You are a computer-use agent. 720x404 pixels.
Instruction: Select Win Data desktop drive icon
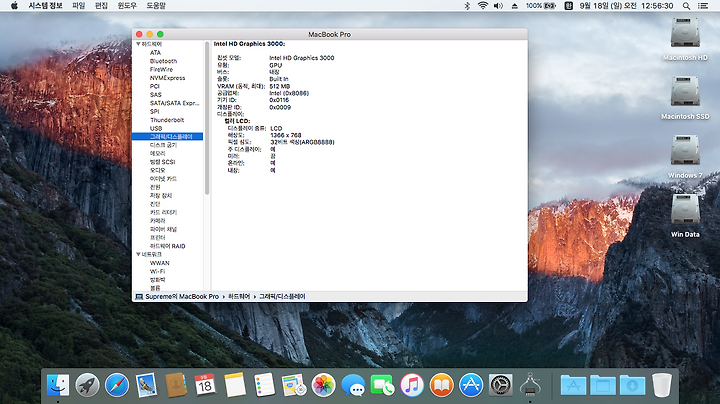[685, 209]
